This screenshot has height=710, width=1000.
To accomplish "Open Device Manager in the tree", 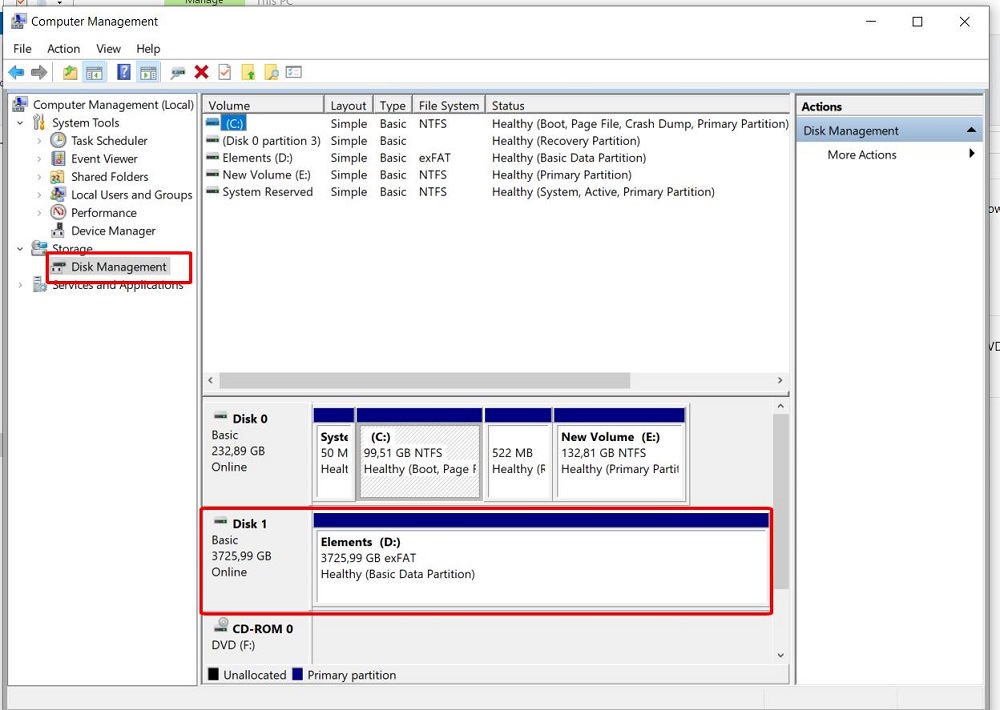I will click(113, 231).
